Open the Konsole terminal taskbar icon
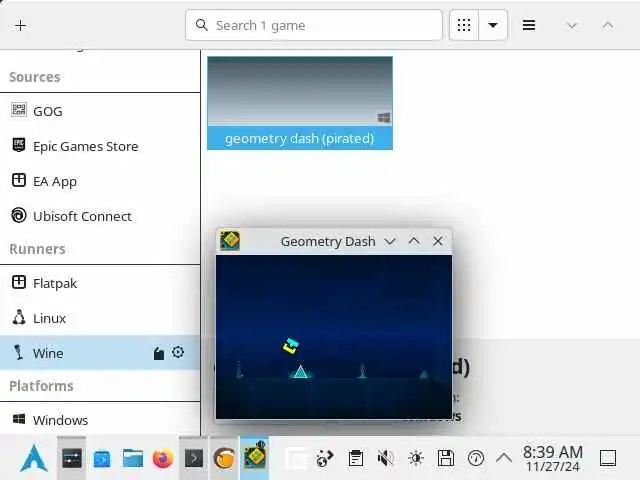The image size is (640, 480). pyautogui.click(x=194, y=458)
